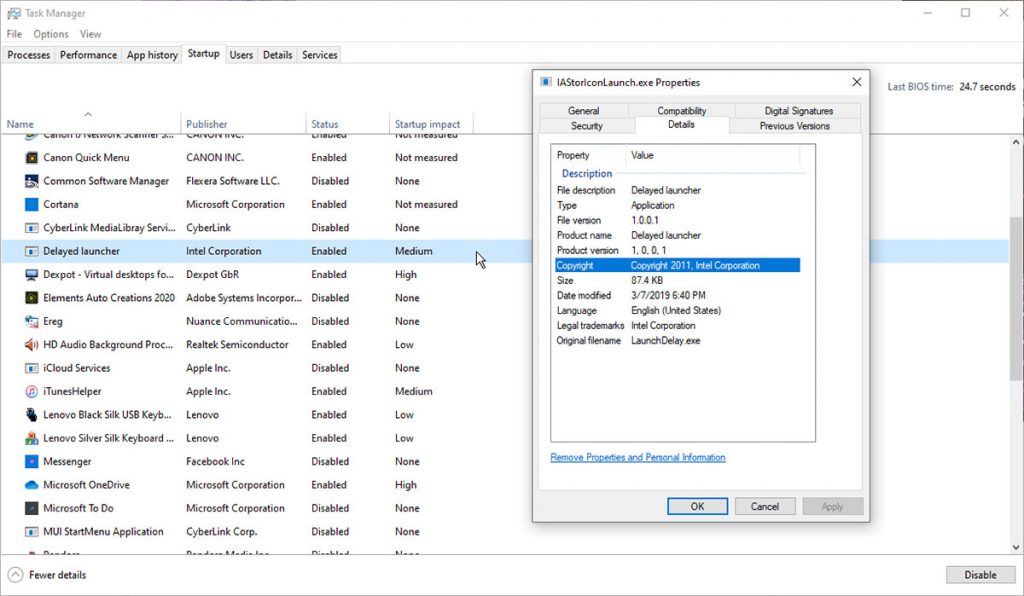Sort list by Name column header
Screen dimensions: 1024x596
(20, 124)
